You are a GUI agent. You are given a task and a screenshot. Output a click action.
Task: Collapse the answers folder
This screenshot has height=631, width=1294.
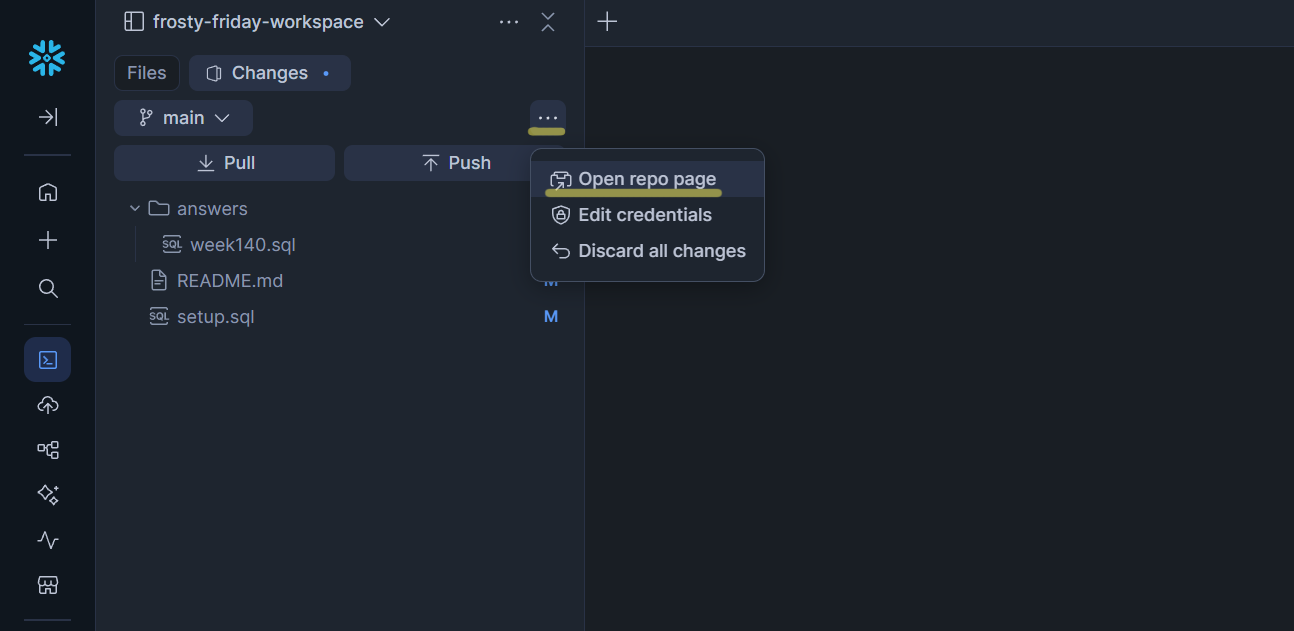coord(135,208)
